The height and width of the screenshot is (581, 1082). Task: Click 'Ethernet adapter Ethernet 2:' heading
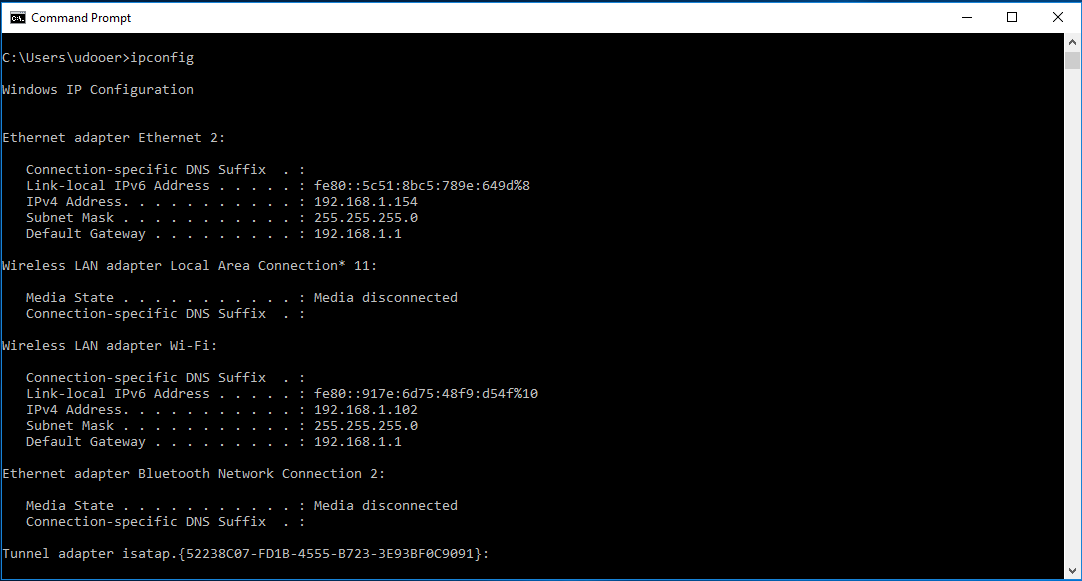click(114, 137)
